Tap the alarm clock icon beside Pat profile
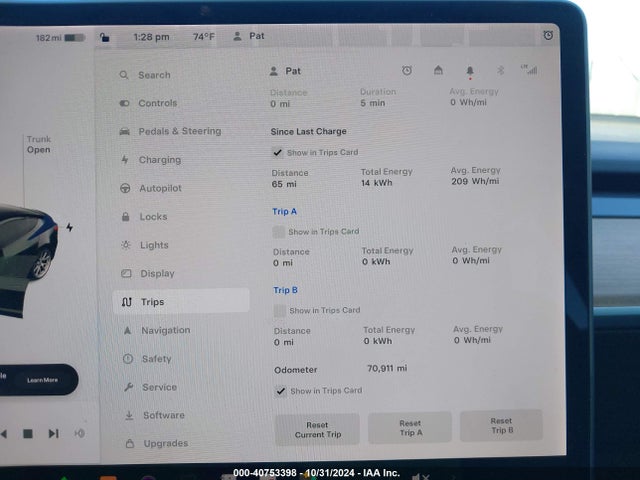This screenshot has width=640, height=480. [x=407, y=70]
